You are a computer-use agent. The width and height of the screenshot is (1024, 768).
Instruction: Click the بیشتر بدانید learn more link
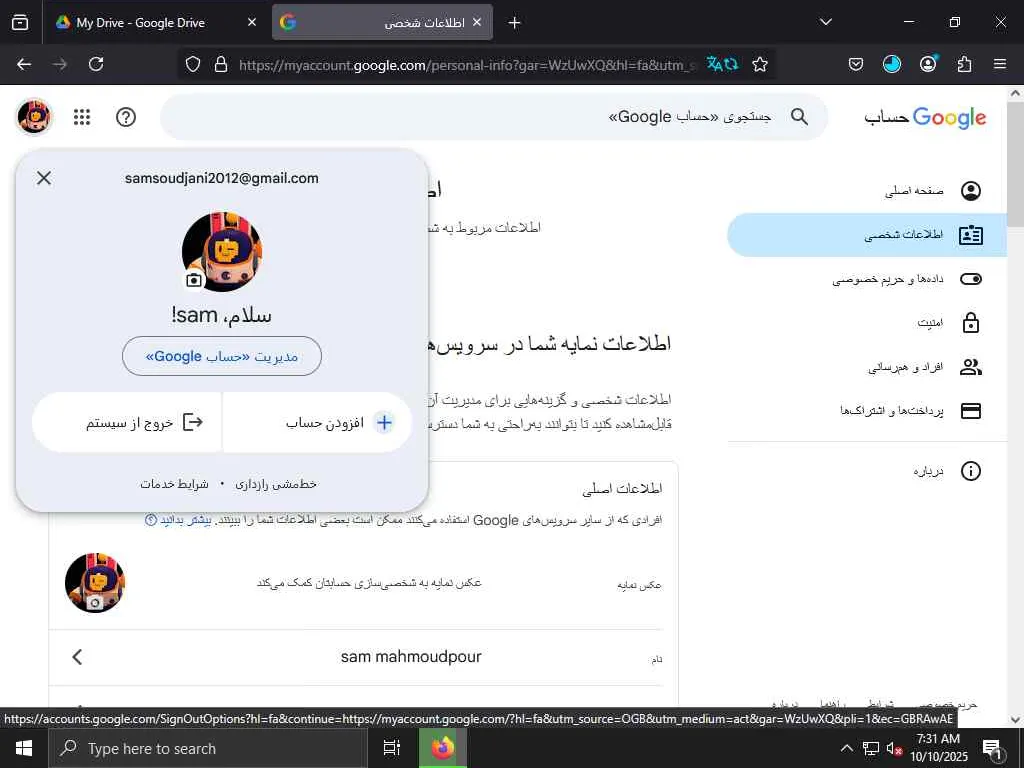[x=185, y=520]
